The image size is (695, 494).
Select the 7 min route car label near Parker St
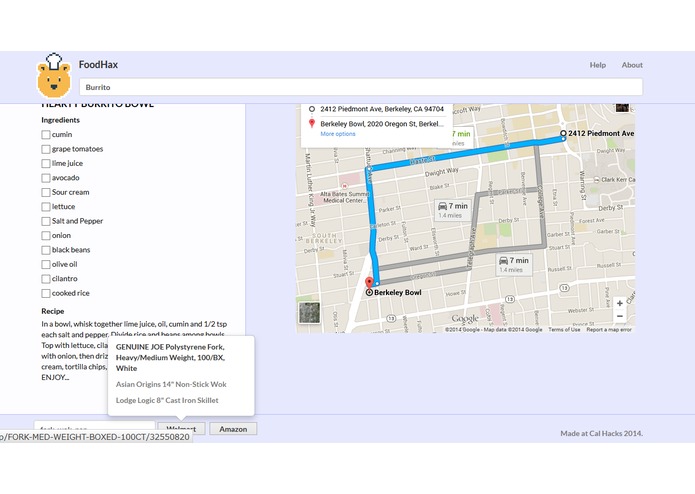coord(453,210)
